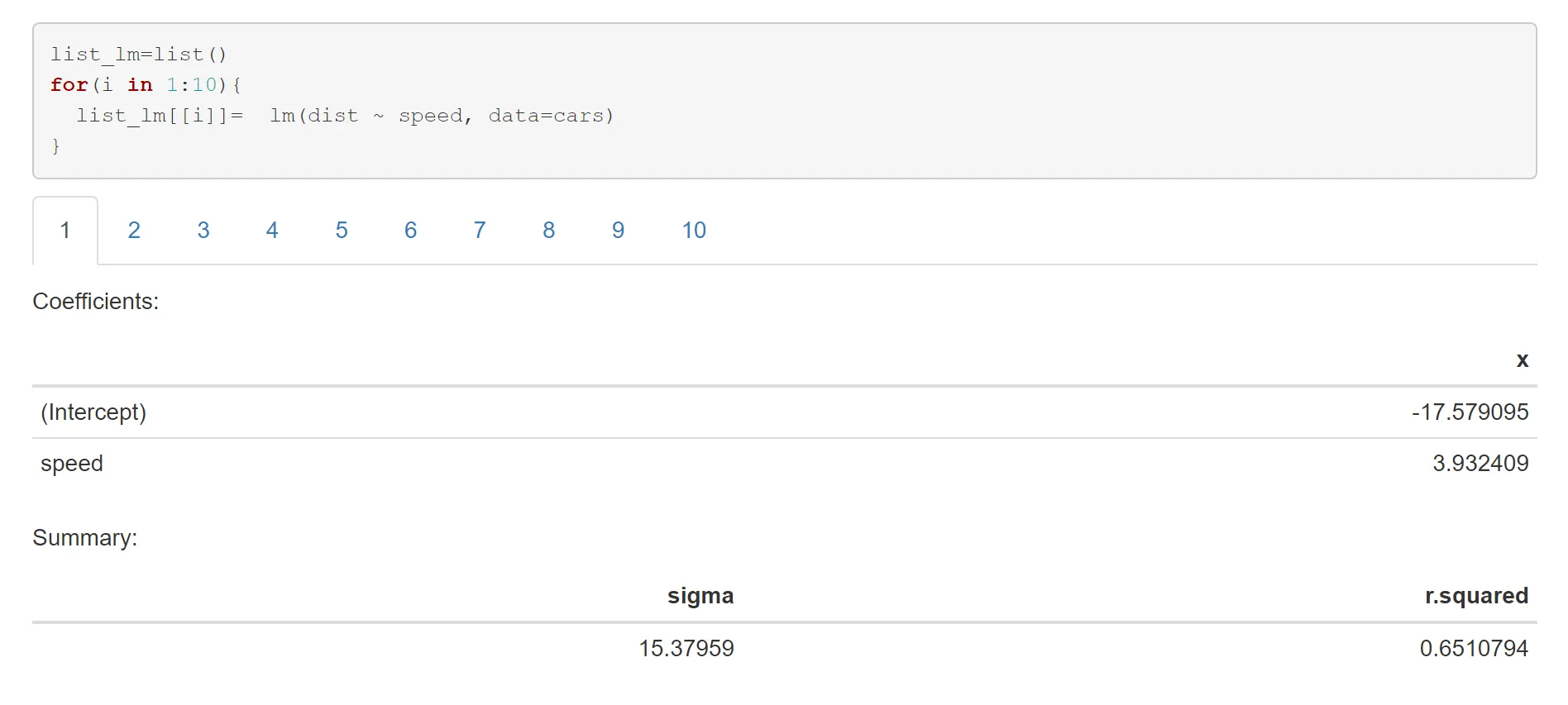Click the (Intercept) row label
The image size is (1568, 705).
coord(93,412)
